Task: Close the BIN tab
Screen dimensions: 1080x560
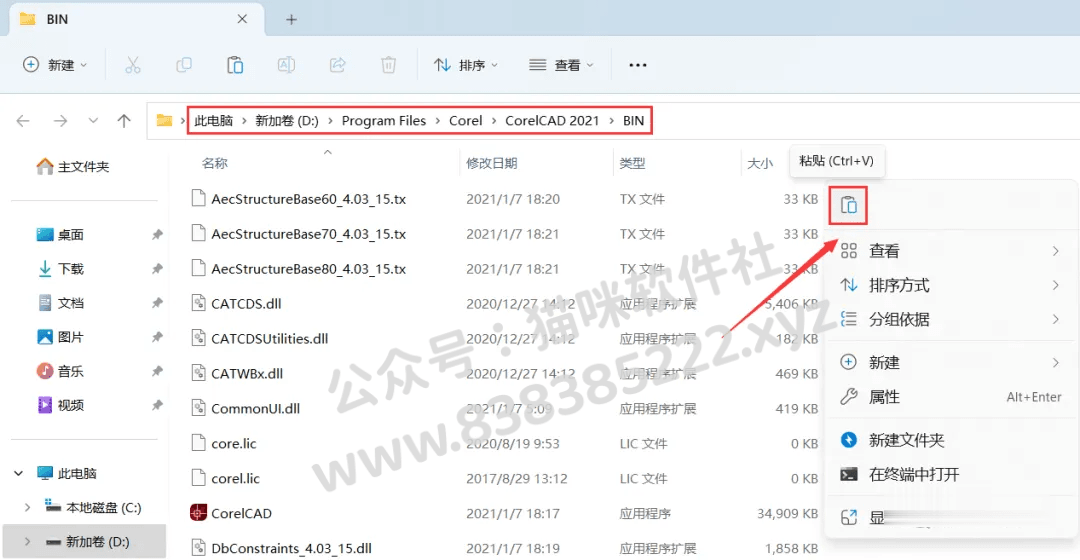Action: (242, 19)
